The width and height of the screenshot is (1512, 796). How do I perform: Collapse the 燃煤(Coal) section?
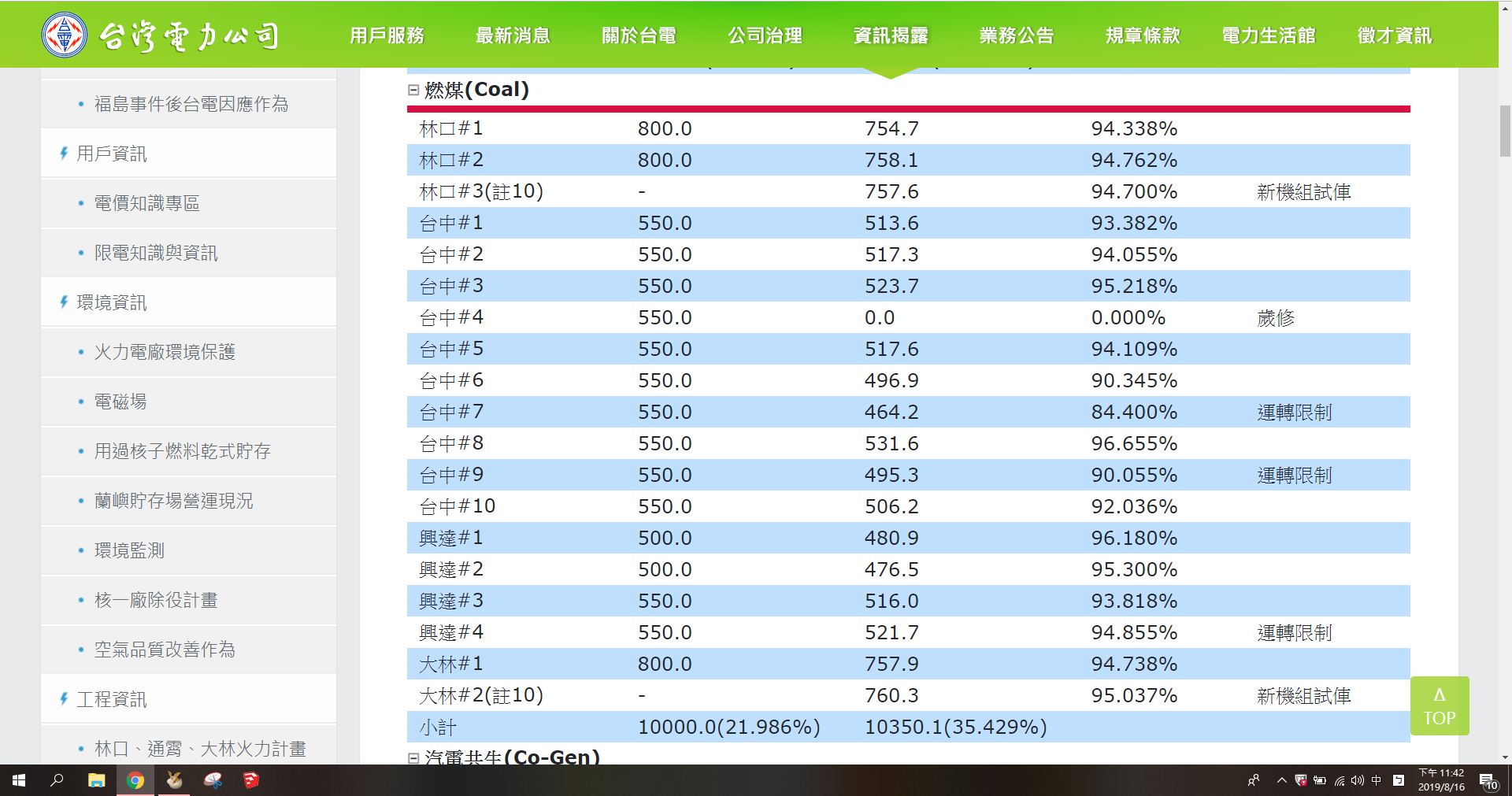[x=413, y=90]
